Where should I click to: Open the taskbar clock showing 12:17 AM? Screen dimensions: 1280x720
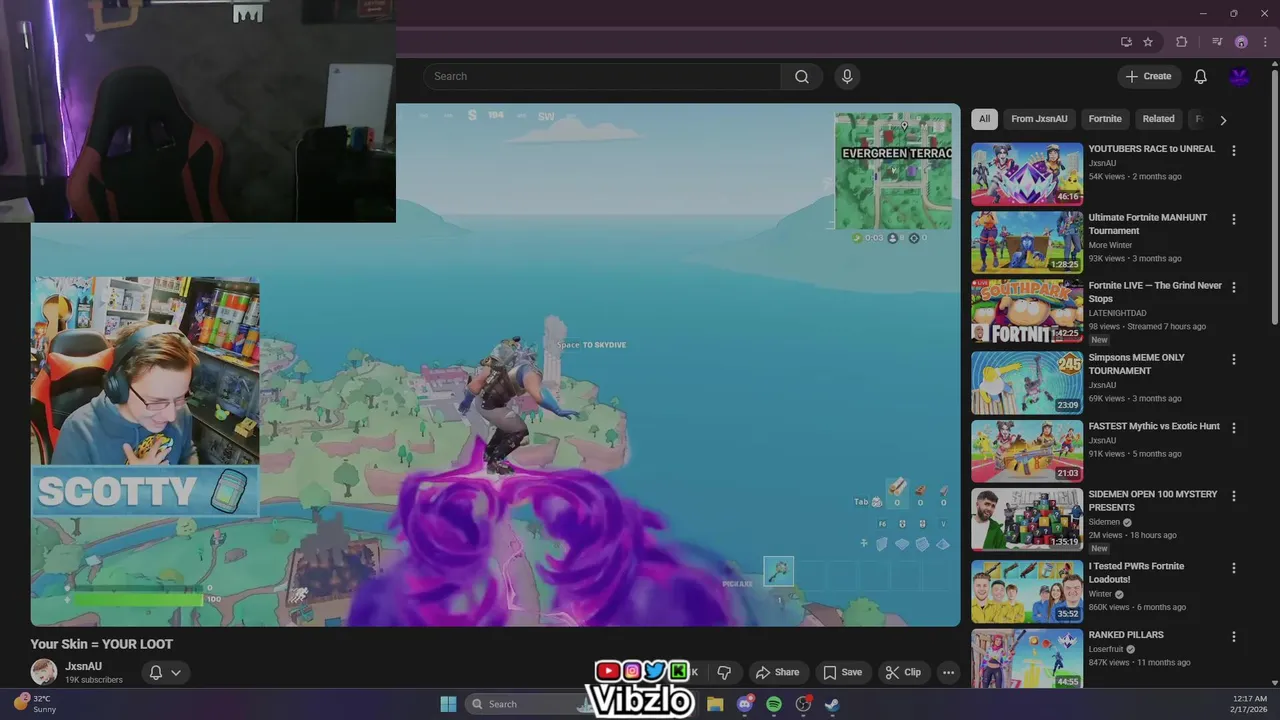pyautogui.click(x=1249, y=703)
